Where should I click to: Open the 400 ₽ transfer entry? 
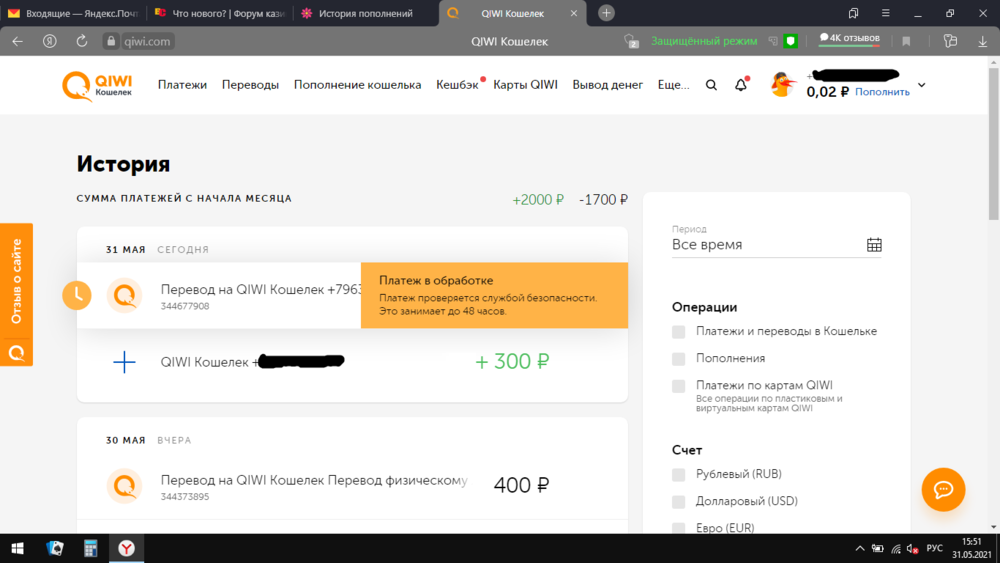[352, 486]
